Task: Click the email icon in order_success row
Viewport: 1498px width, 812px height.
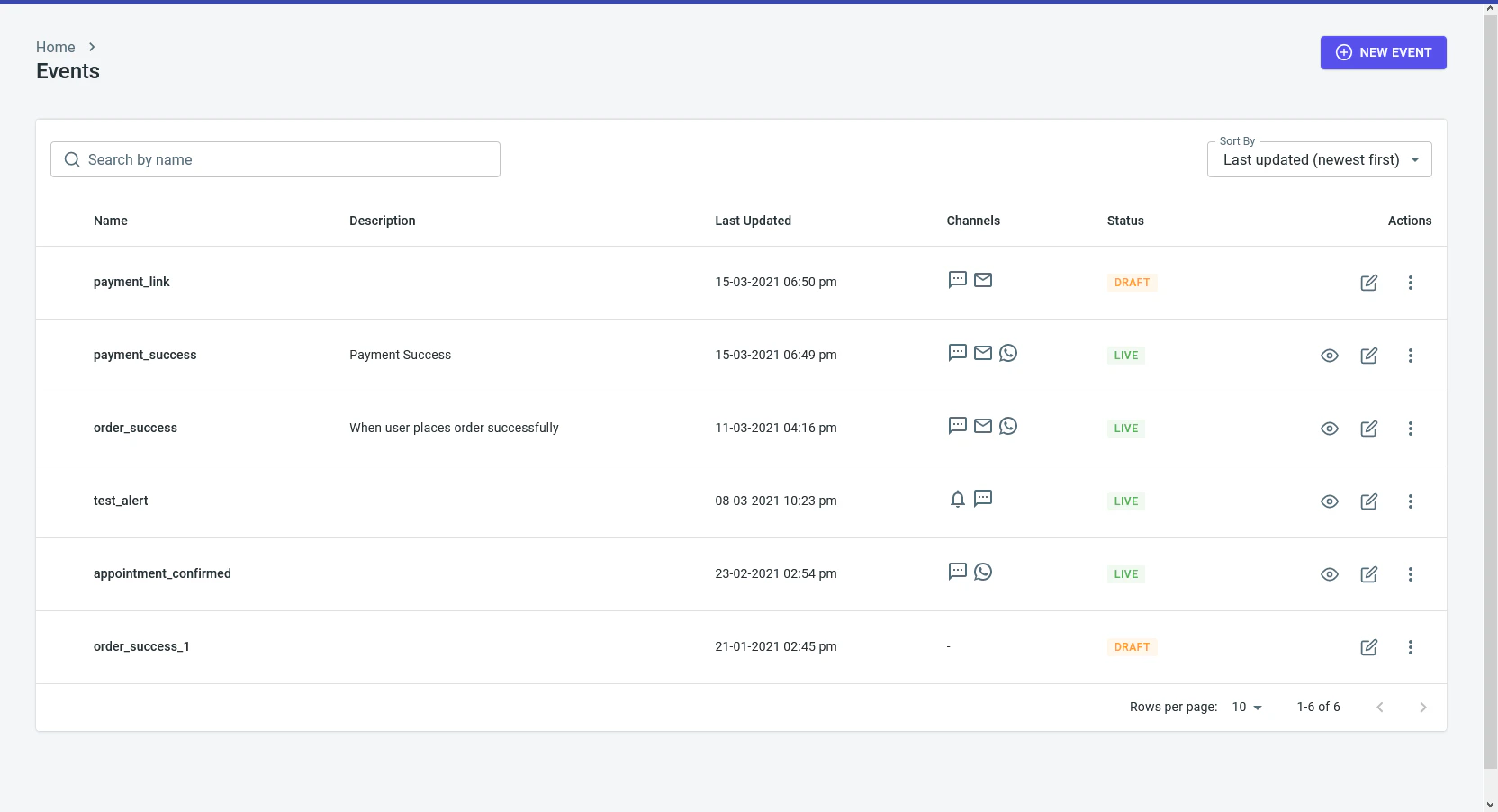Action: click(983, 426)
